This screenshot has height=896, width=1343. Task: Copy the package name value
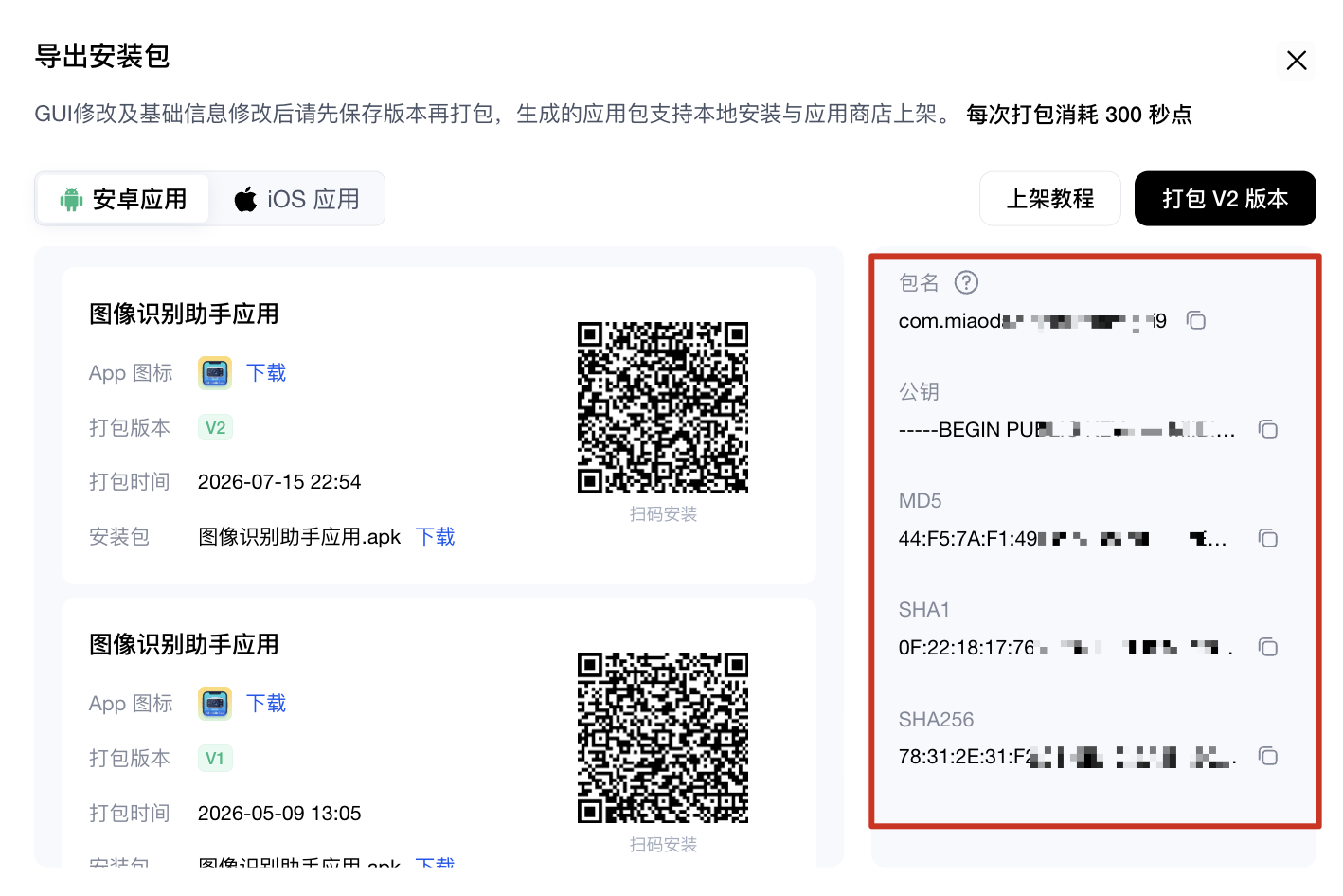point(1196,320)
